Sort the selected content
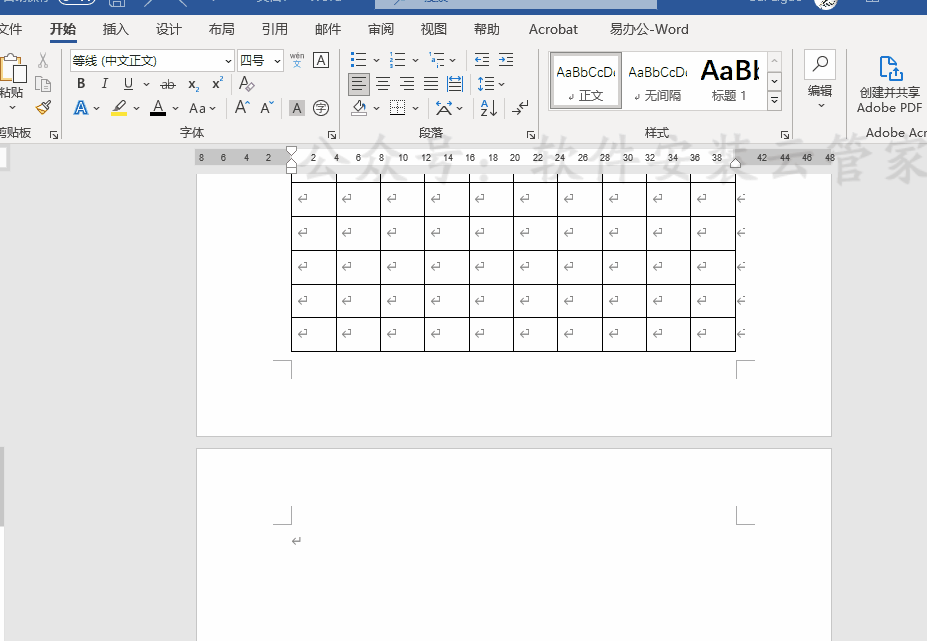 (x=489, y=108)
